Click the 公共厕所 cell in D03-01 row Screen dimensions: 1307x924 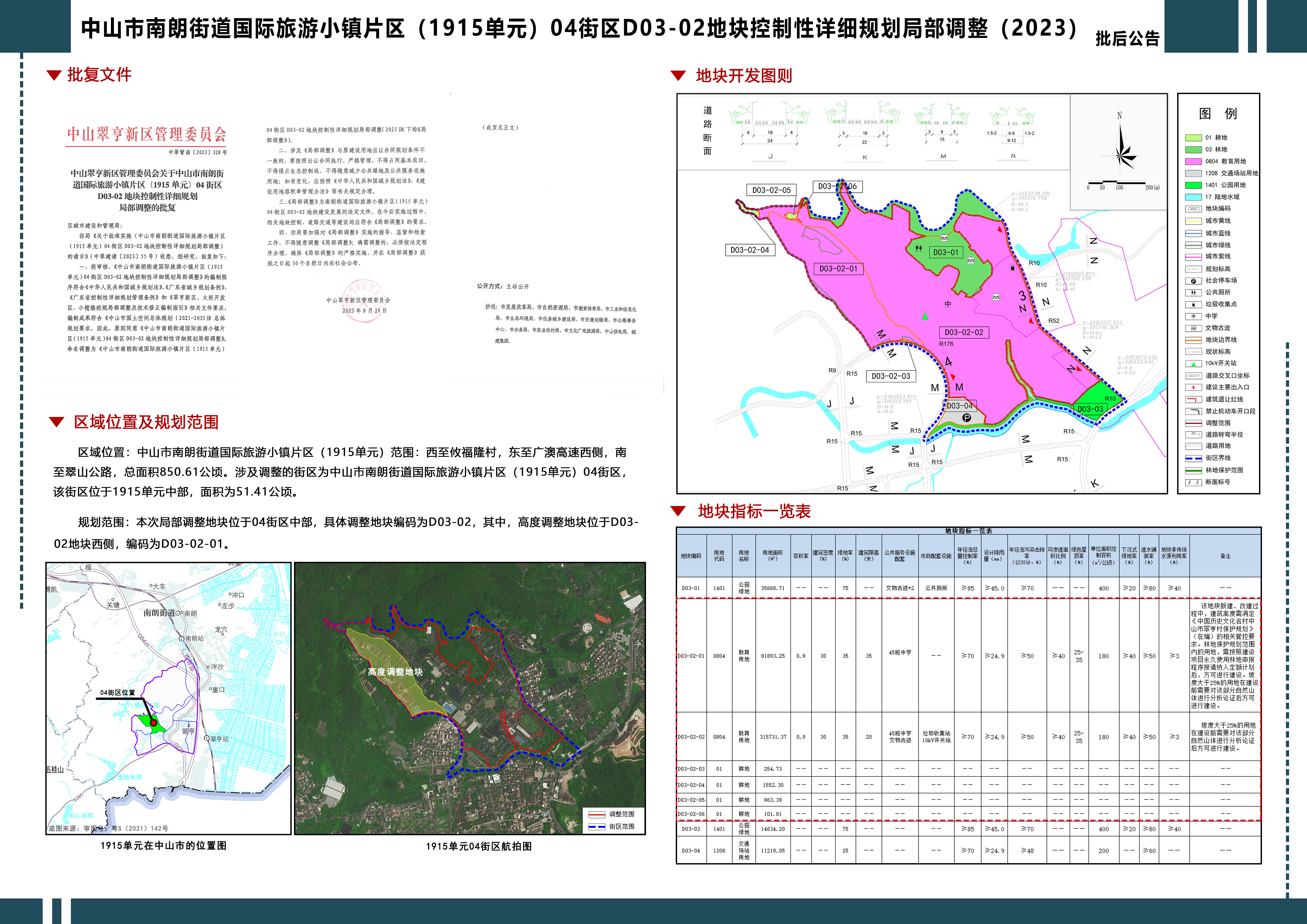pyautogui.click(x=936, y=588)
